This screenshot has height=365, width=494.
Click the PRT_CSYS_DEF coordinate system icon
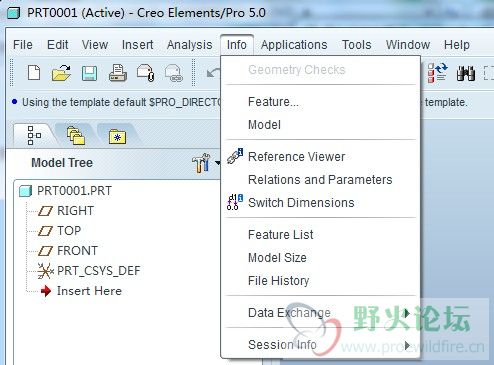tap(45, 271)
